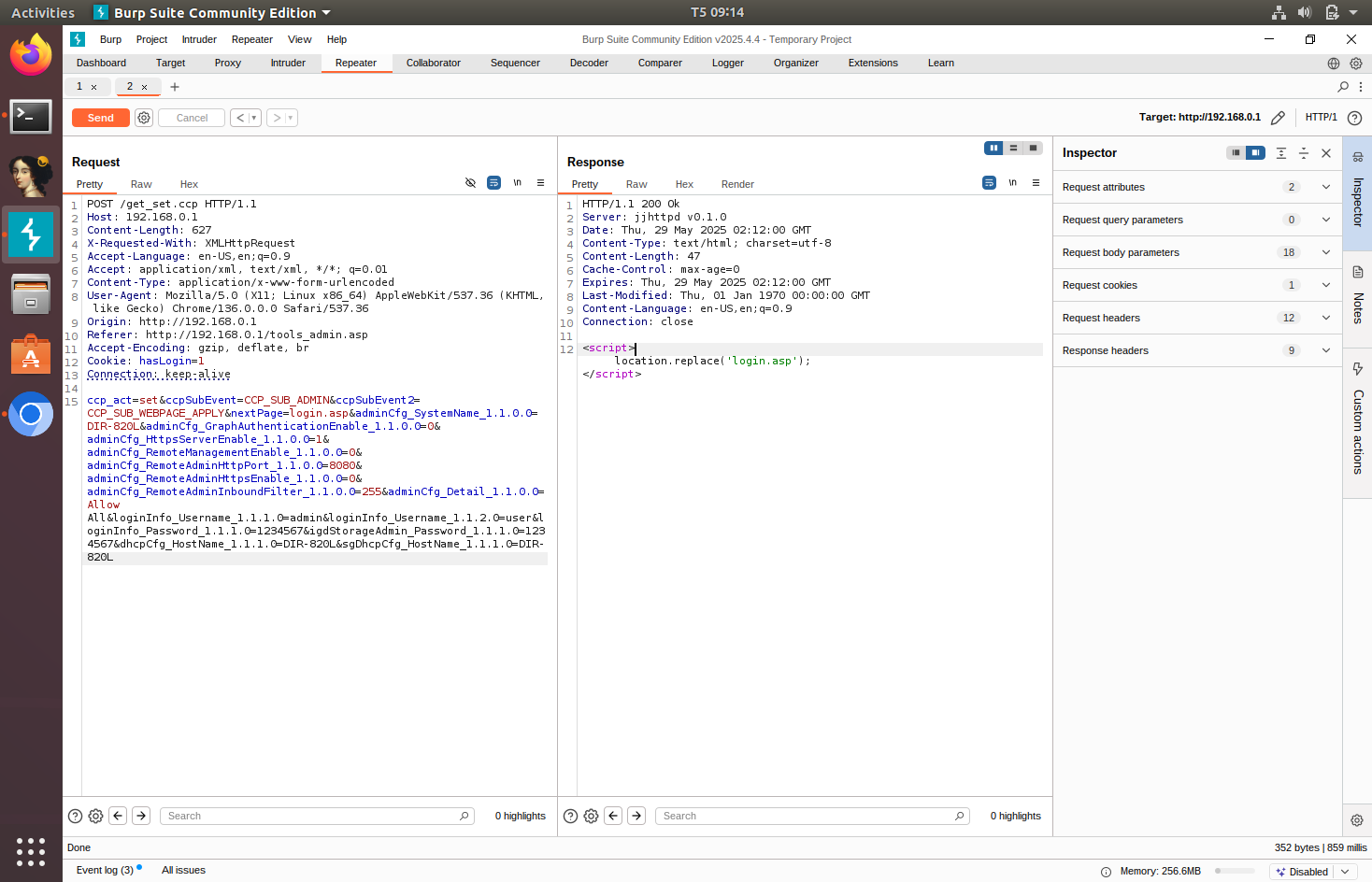Edit target with pencil icon

pos(1278,118)
